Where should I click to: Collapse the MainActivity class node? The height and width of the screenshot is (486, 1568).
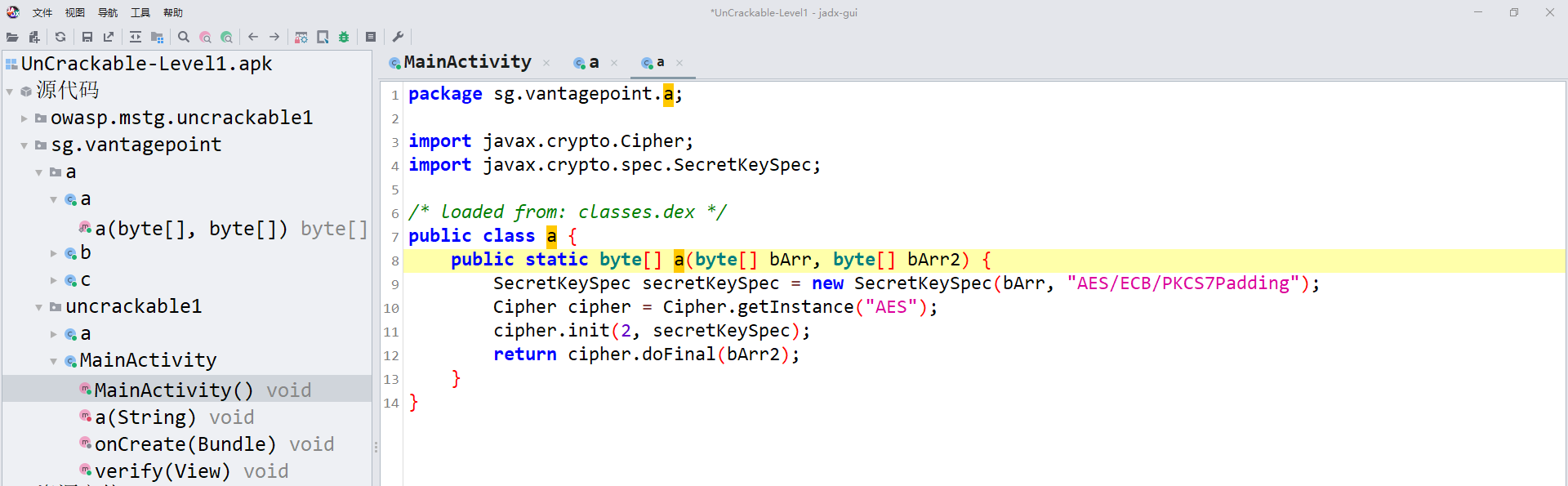tap(54, 361)
